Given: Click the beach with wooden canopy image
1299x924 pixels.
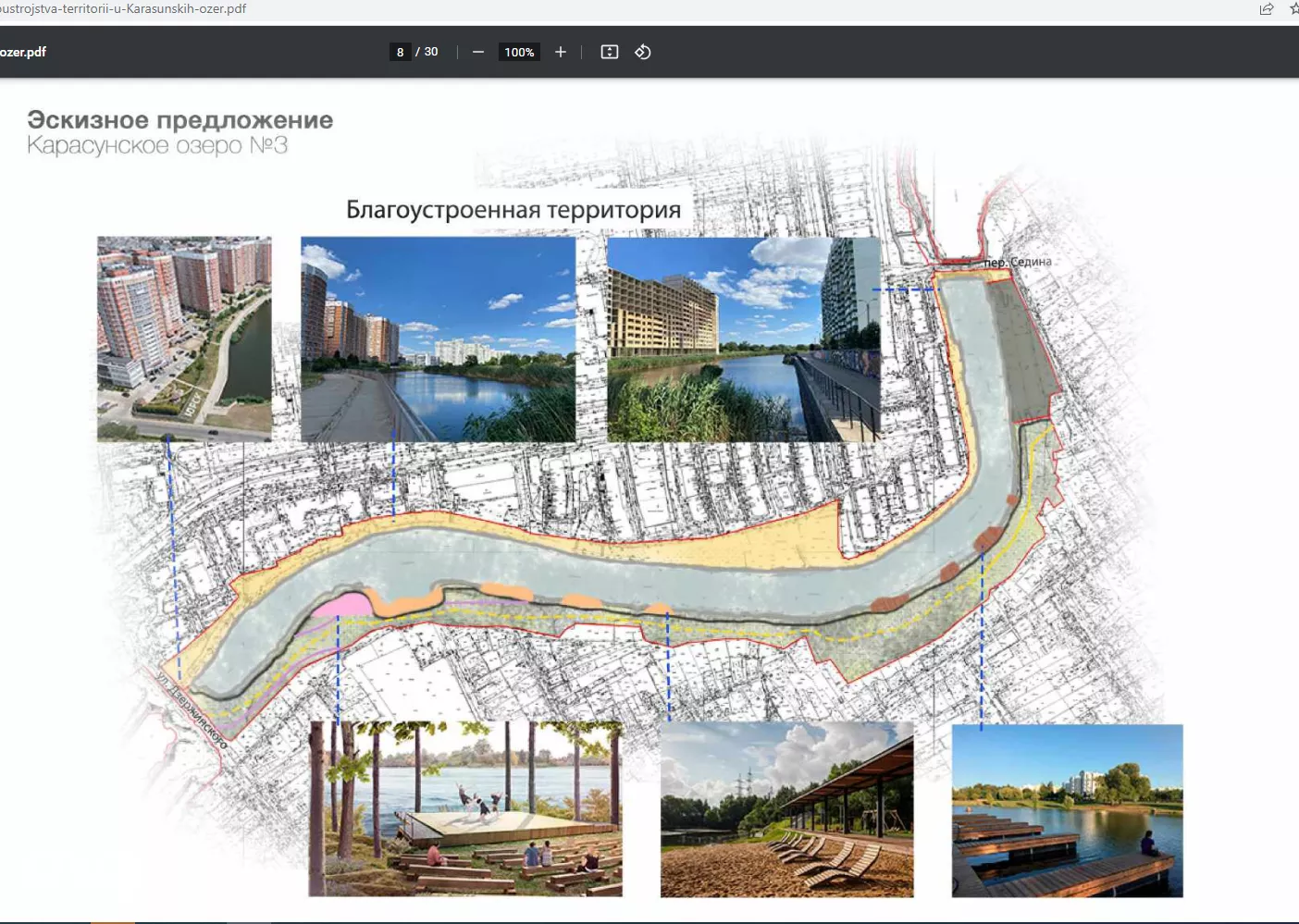Looking at the screenshot, I should (786, 809).
